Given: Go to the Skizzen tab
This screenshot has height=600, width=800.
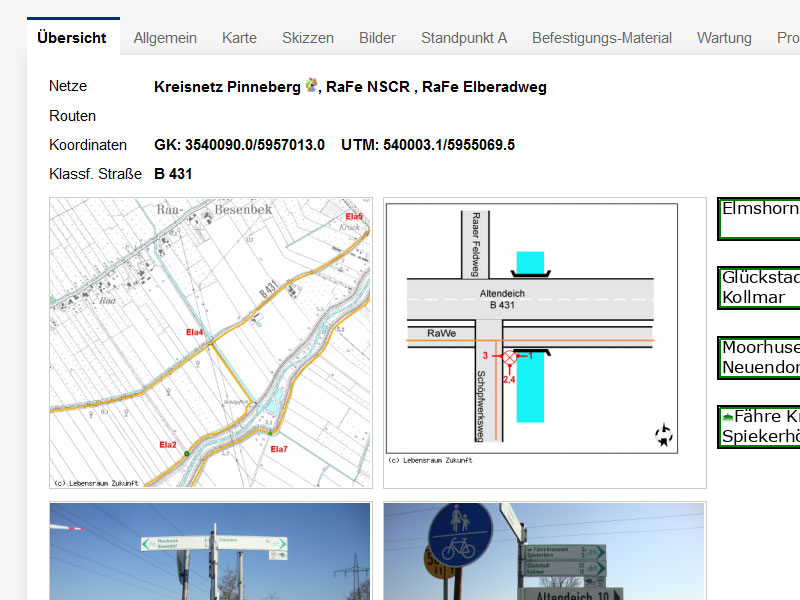Looking at the screenshot, I should click(x=308, y=38).
